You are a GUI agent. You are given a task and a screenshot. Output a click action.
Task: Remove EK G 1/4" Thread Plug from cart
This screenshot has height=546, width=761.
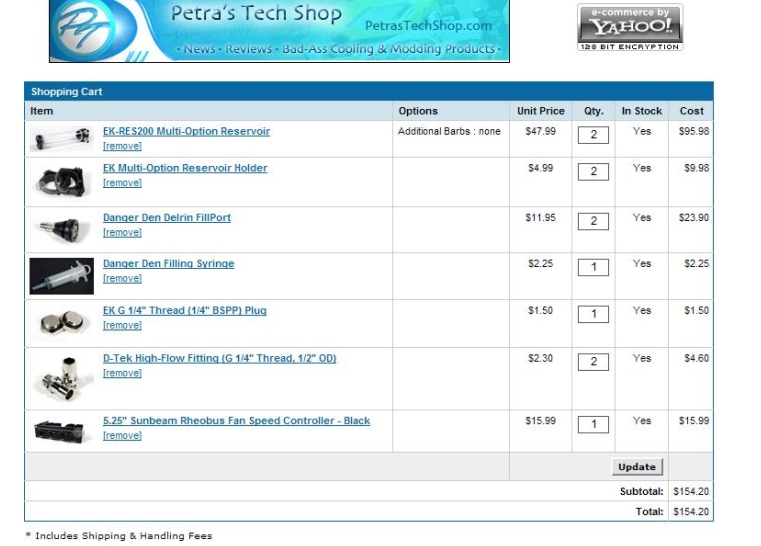pyautogui.click(x=122, y=325)
